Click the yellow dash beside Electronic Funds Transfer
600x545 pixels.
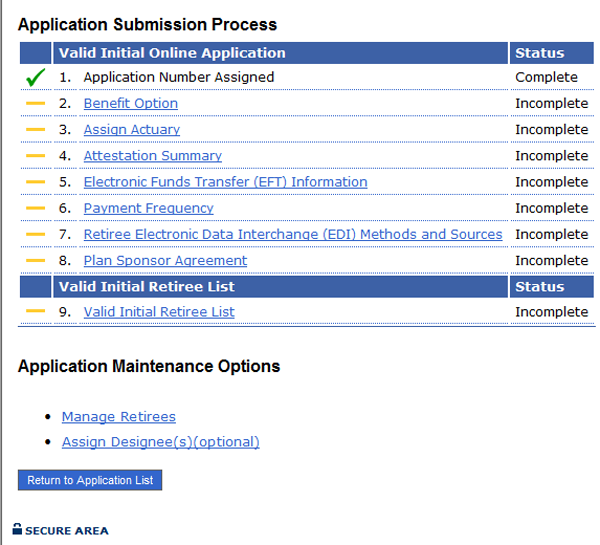tap(35, 182)
